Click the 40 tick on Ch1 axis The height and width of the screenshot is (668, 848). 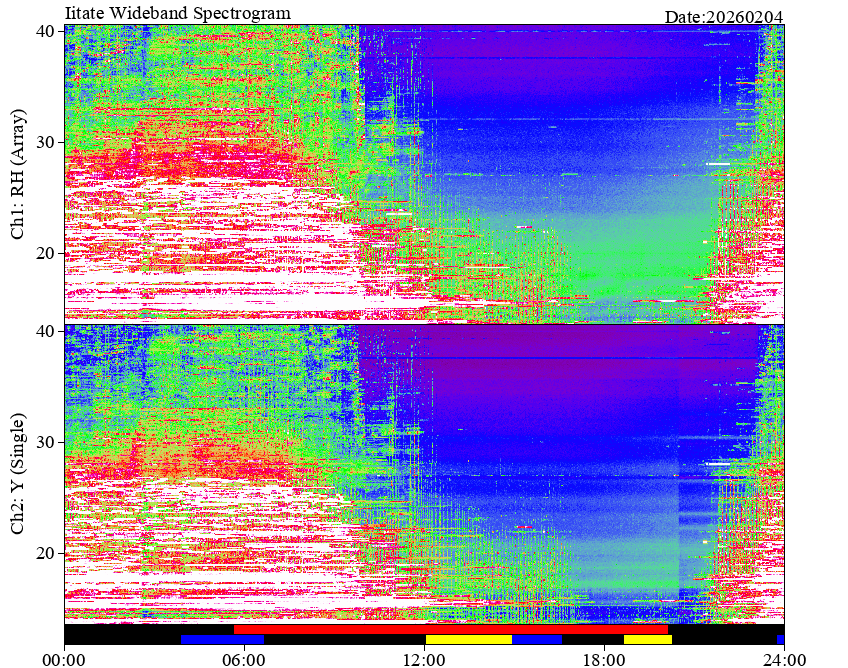45,31
